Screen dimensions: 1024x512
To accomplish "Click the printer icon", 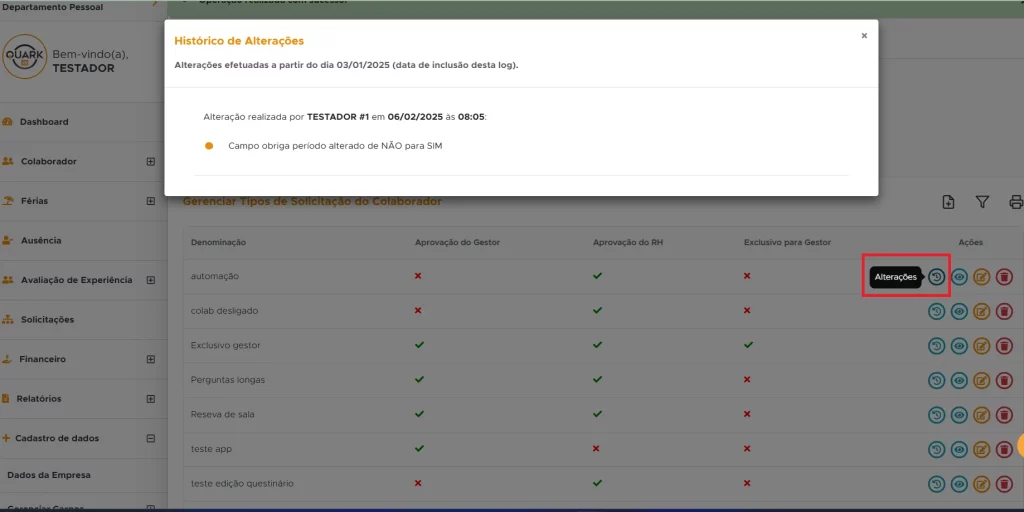I will pyautogui.click(x=1016, y=203).
